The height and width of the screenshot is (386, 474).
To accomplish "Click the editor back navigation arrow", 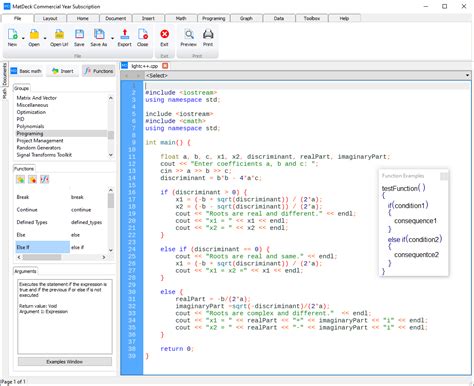I will pyautogui.click(x=127, y=76).
